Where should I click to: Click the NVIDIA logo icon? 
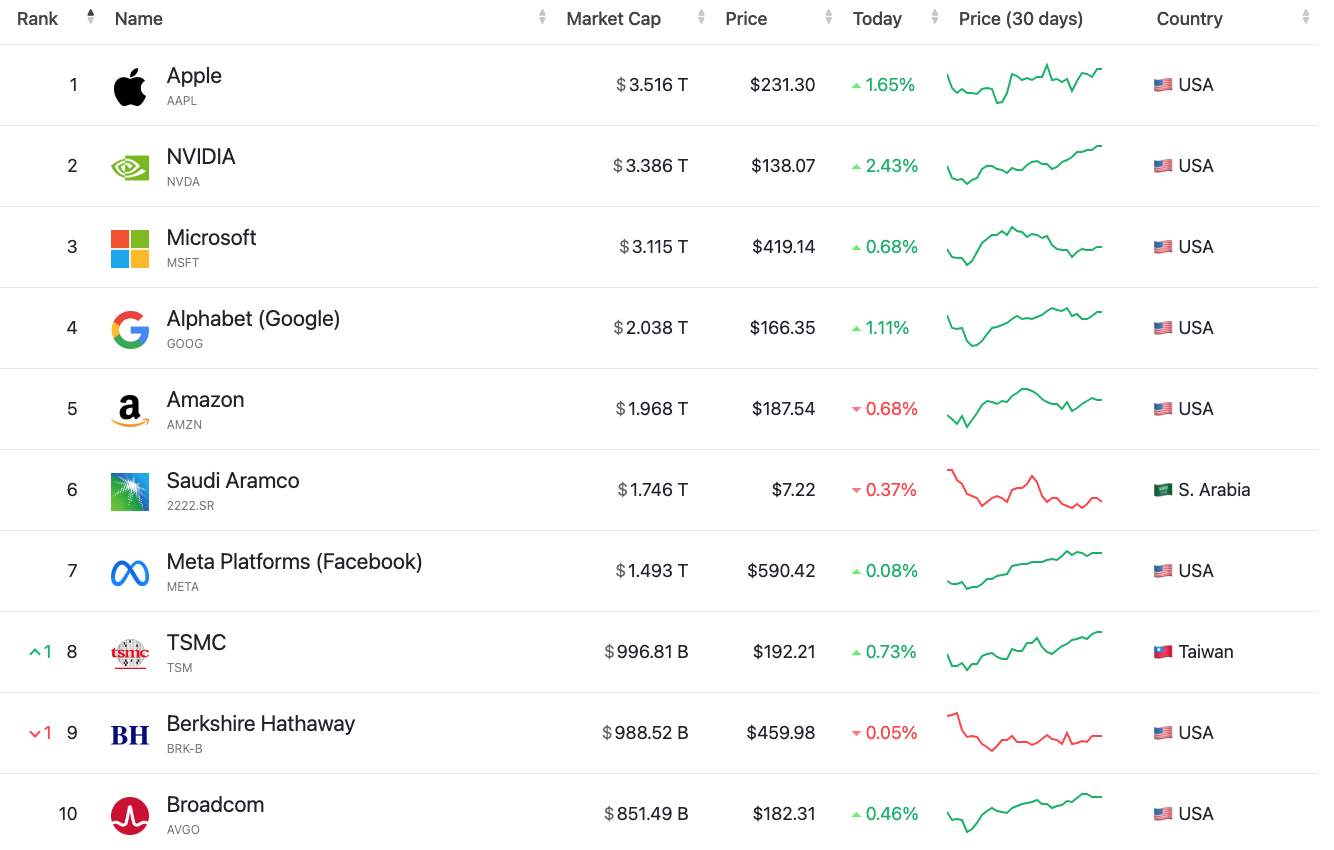point(130,167)
